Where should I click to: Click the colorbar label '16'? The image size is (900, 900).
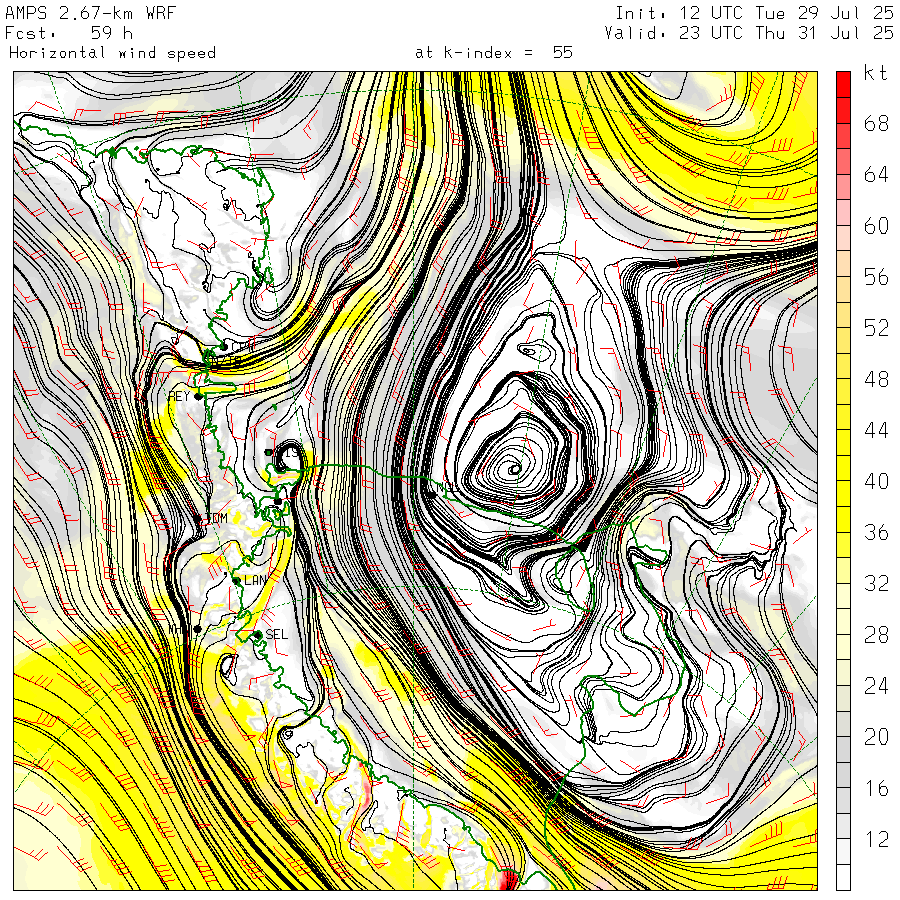tap(876, 788)
